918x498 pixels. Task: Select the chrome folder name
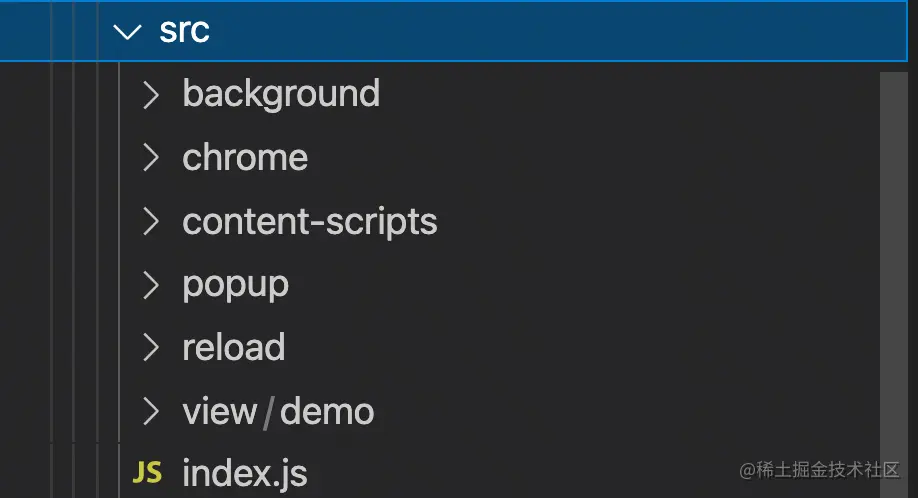pos(245,158)
